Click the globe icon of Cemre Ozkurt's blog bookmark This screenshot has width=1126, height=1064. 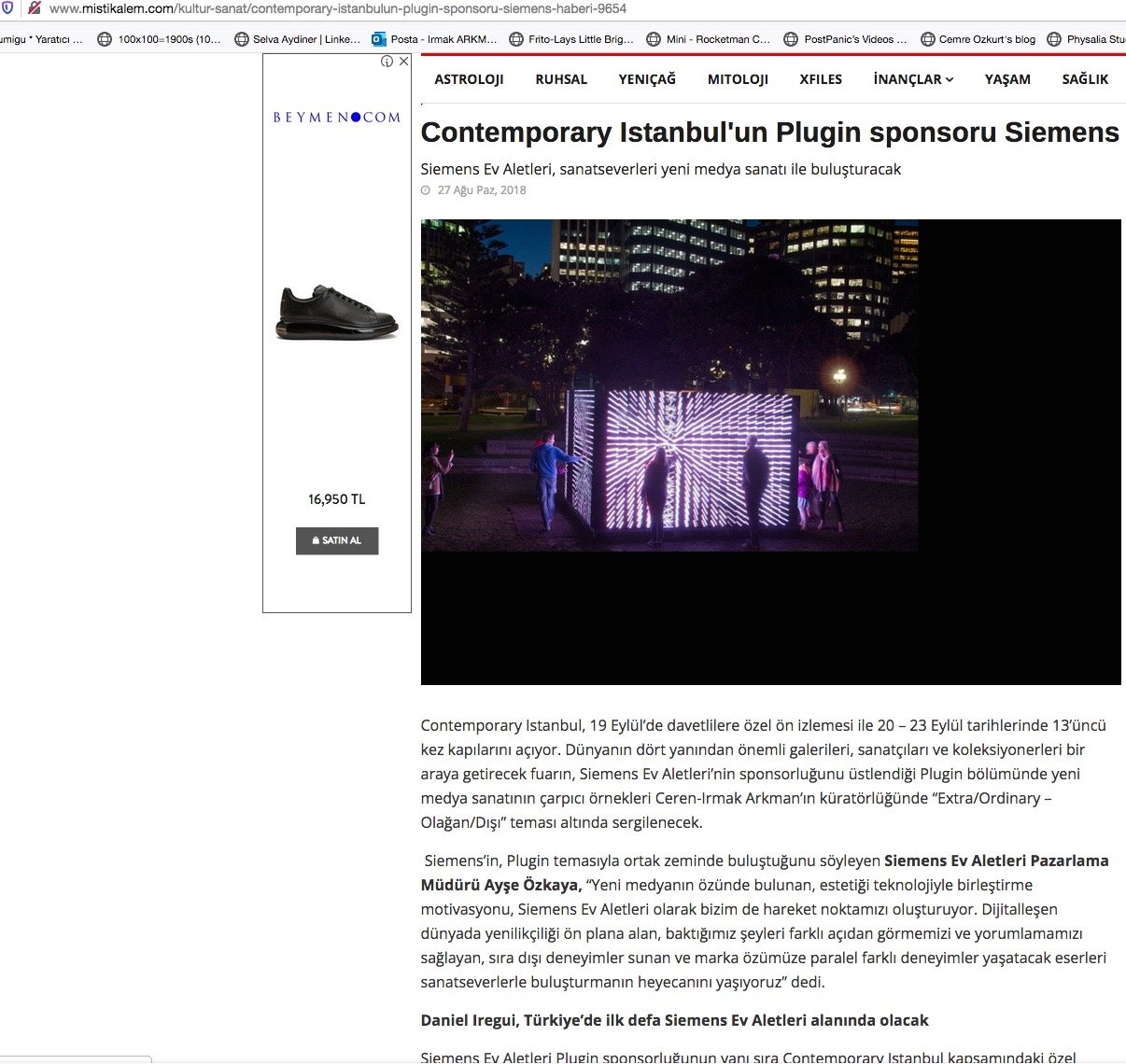928,39
